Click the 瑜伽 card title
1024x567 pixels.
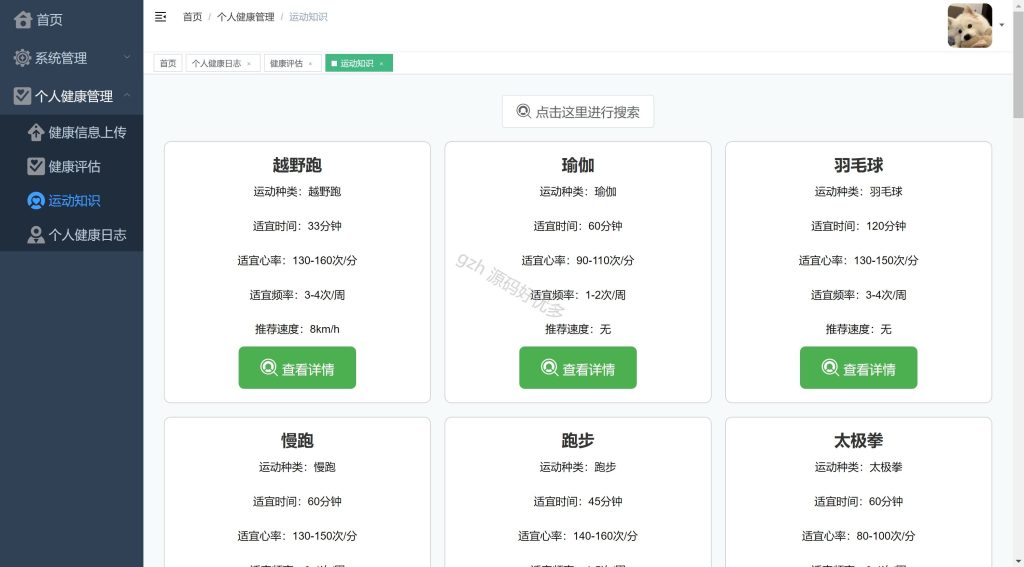578,165
